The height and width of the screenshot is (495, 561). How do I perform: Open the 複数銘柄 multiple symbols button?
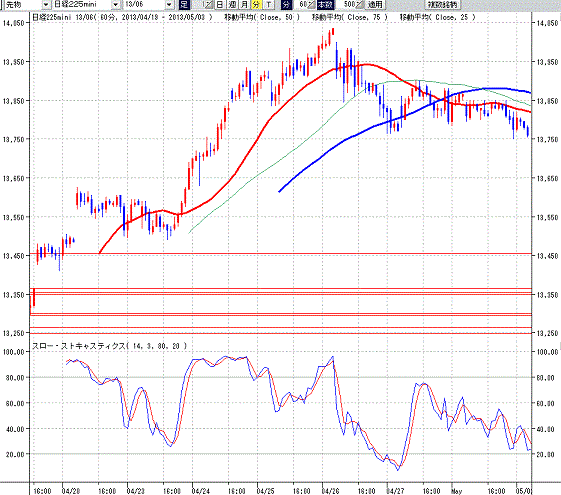[443, 4]
